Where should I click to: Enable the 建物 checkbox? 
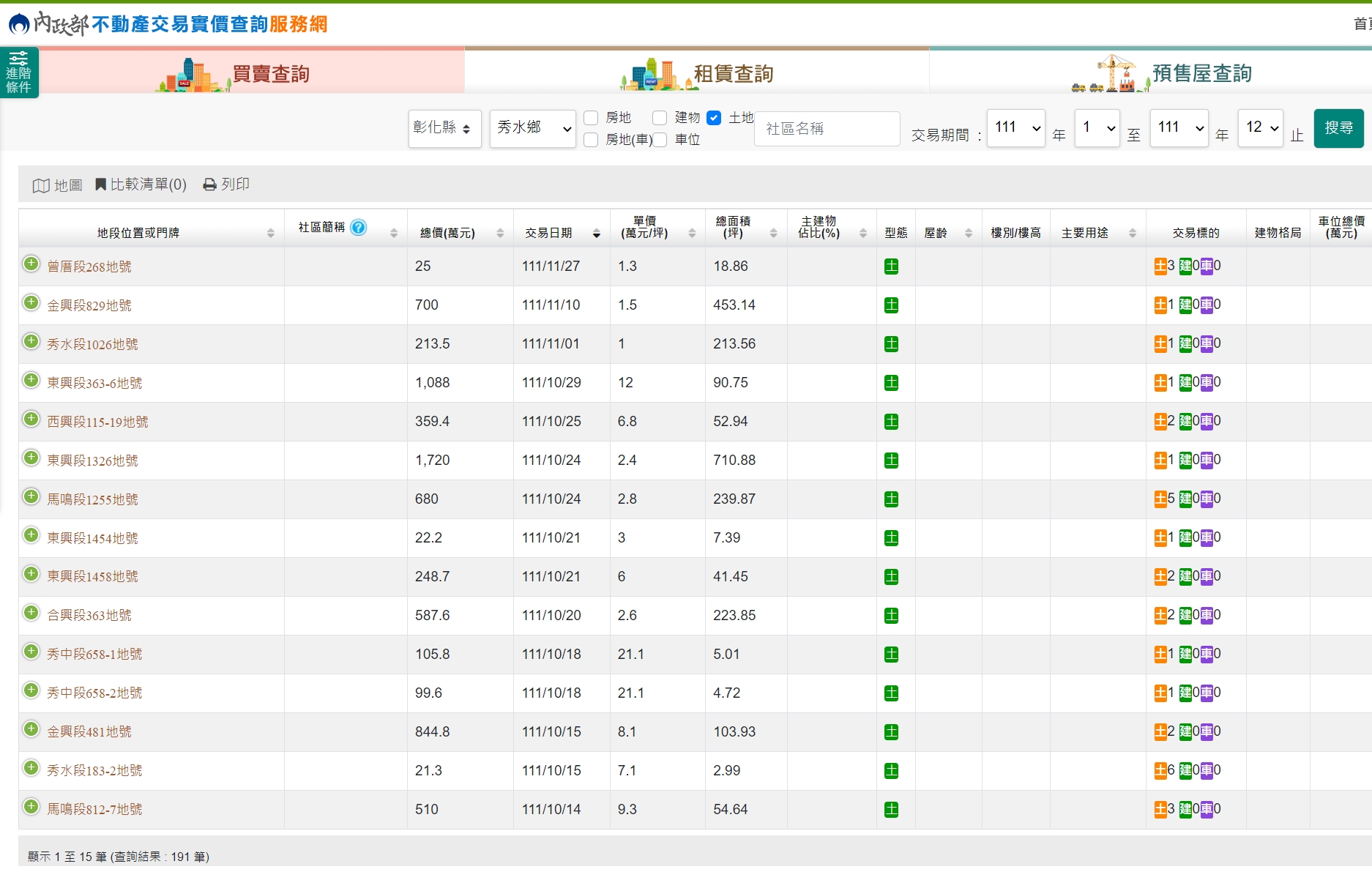coord(660,117)
